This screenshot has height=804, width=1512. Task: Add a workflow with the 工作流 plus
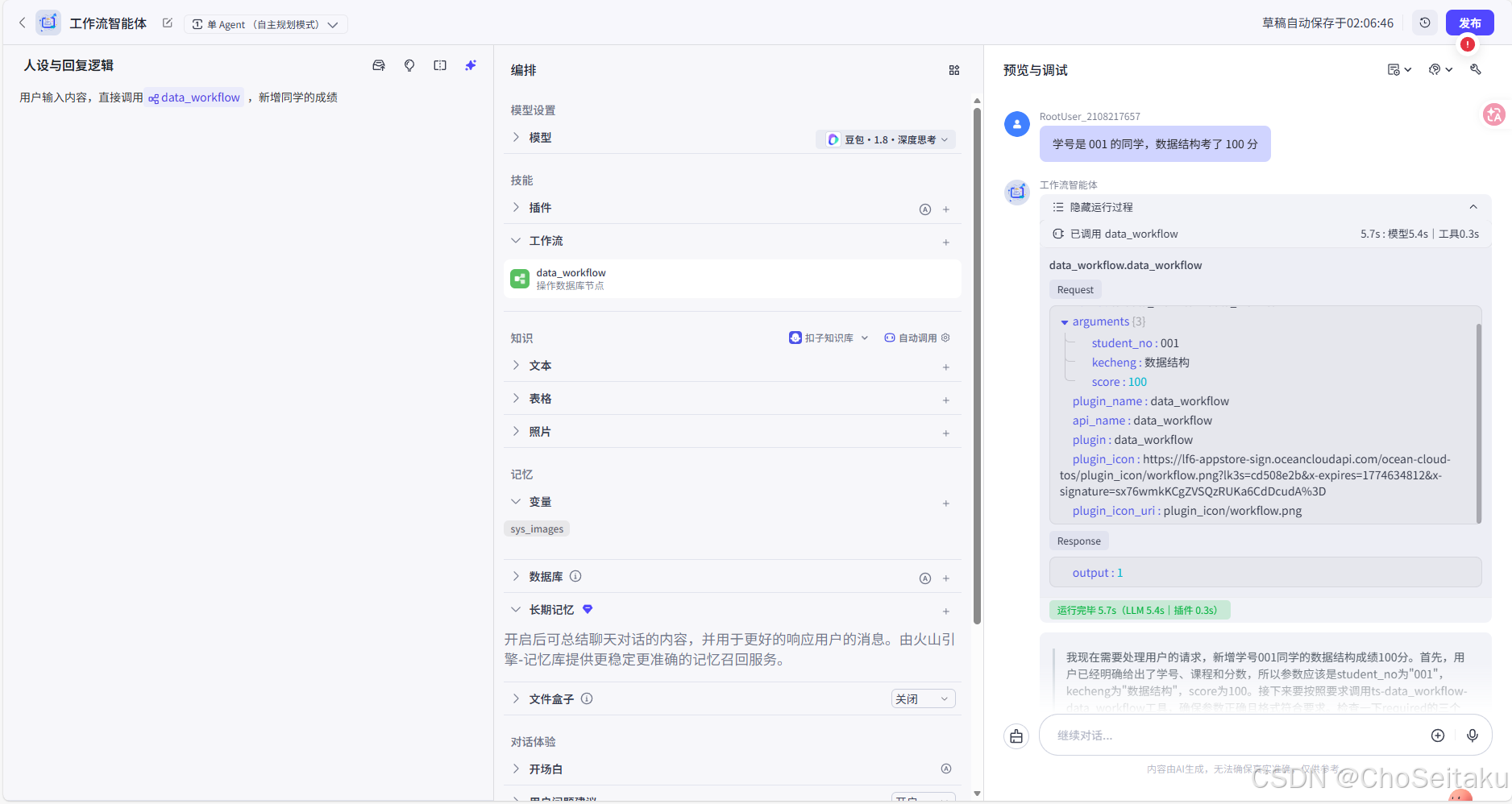[x=946, y=242]
